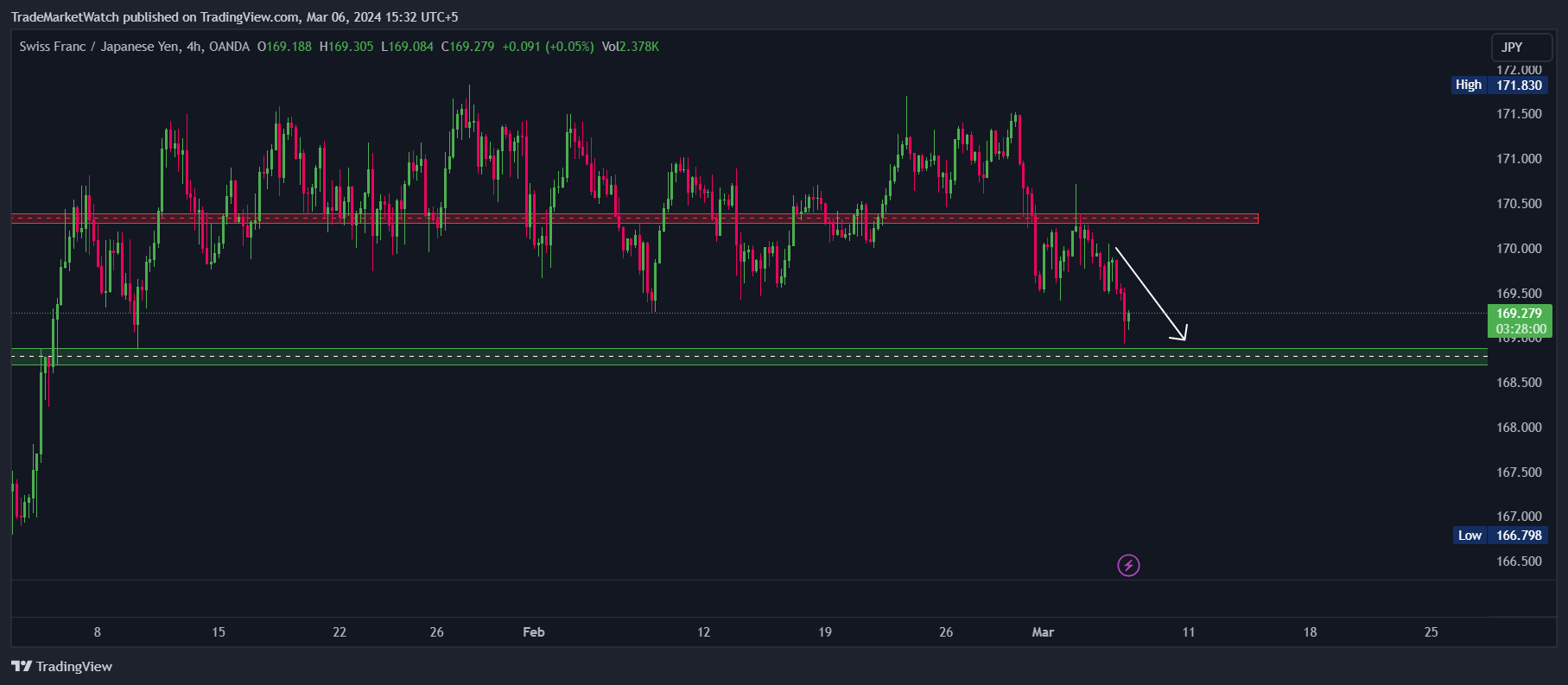Click the date 15 on time axis

click(x=219, y=632)
